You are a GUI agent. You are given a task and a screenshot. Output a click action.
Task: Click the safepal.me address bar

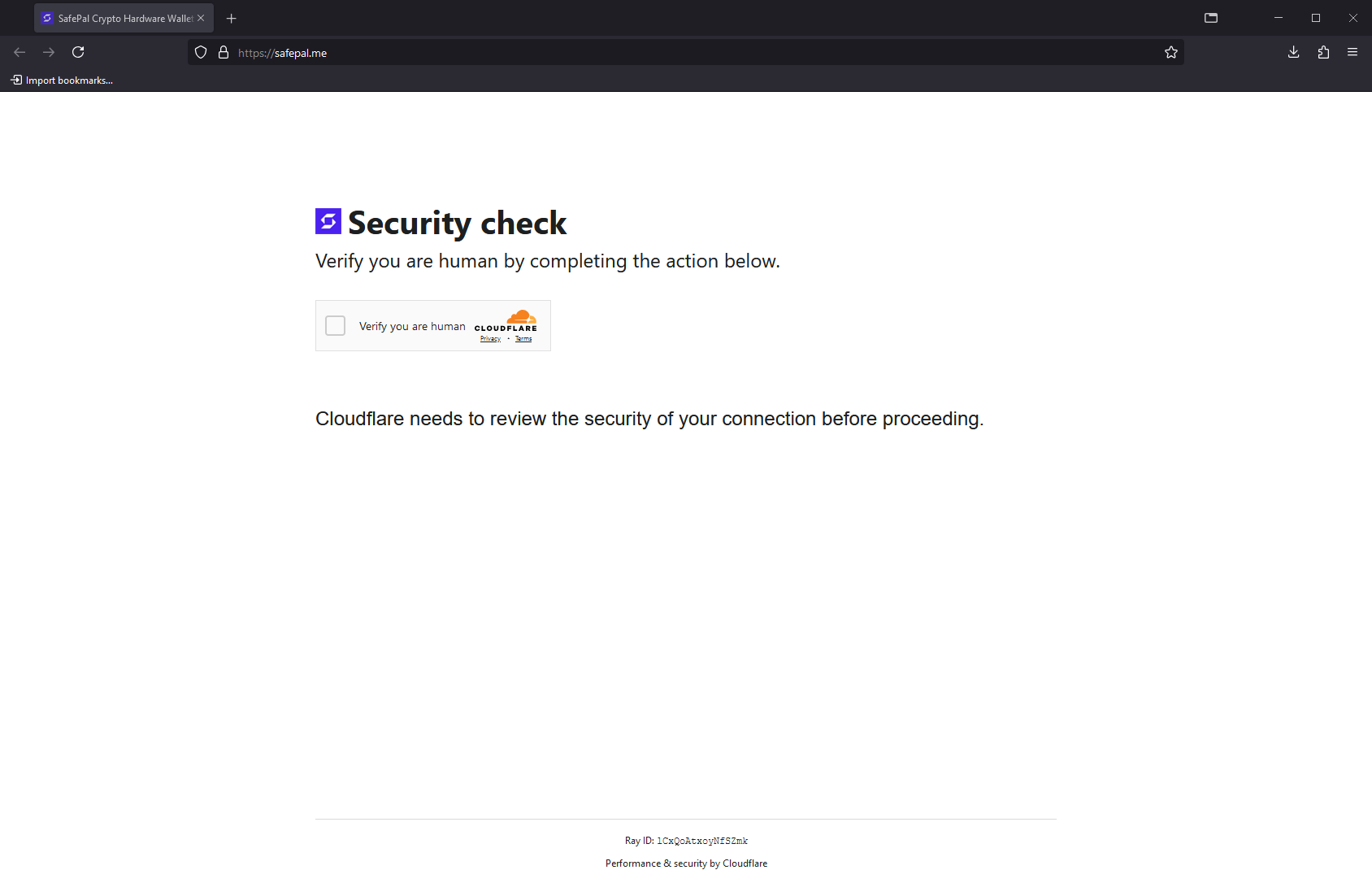click(x=699, y=53)
